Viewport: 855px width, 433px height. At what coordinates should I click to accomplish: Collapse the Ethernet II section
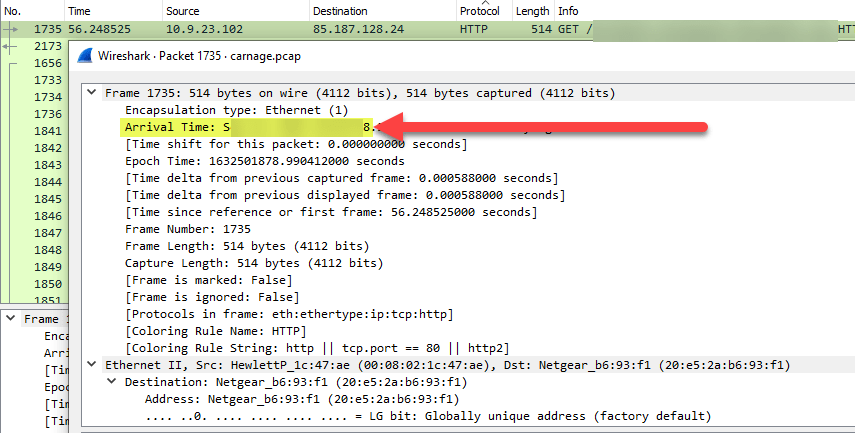point(93,365)
